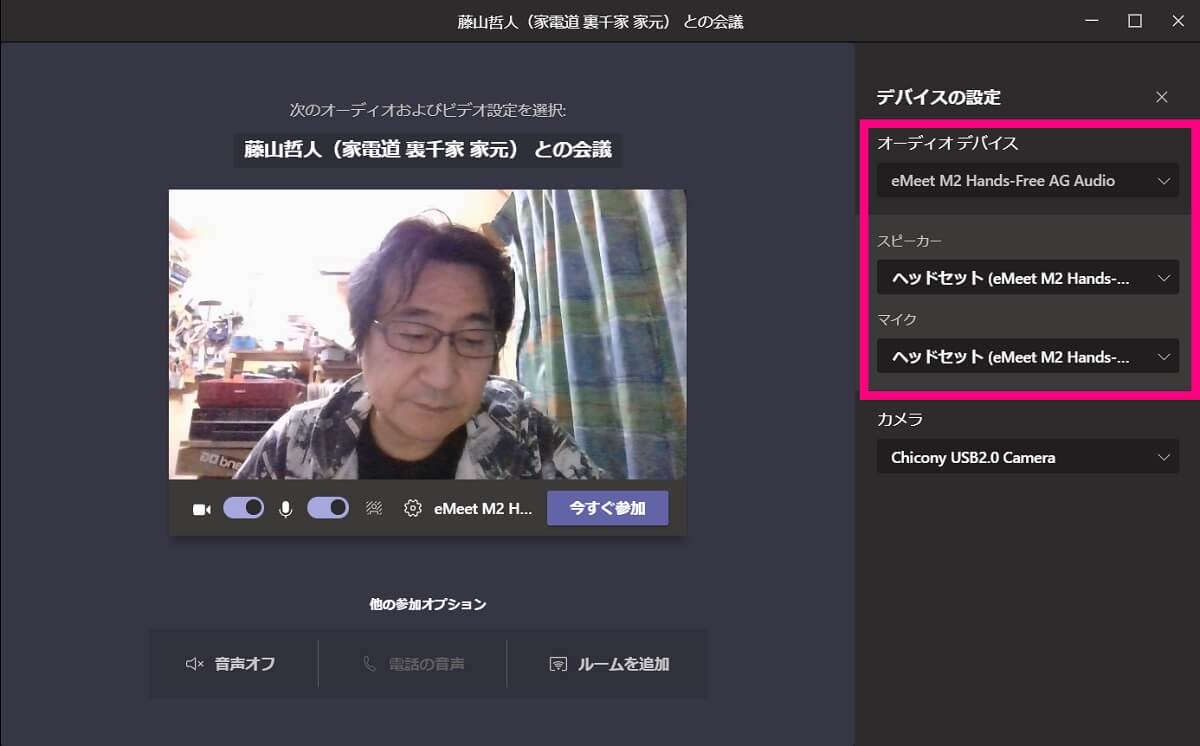The width and height of the screenshot is (1200, 746).
Task: Click the phone icon for 電話の音声
Action: click(x=370, y=664)
